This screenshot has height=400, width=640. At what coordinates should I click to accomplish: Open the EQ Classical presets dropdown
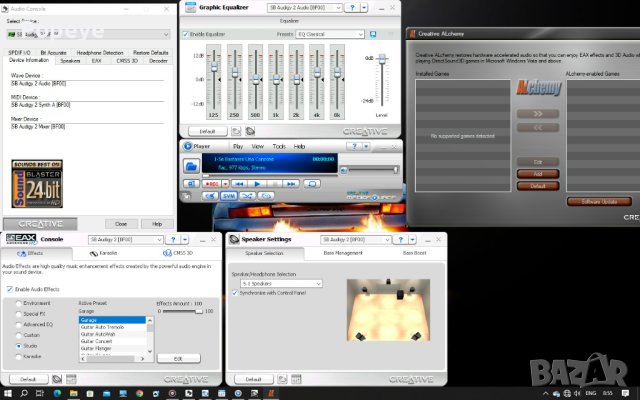click(330, 34)
